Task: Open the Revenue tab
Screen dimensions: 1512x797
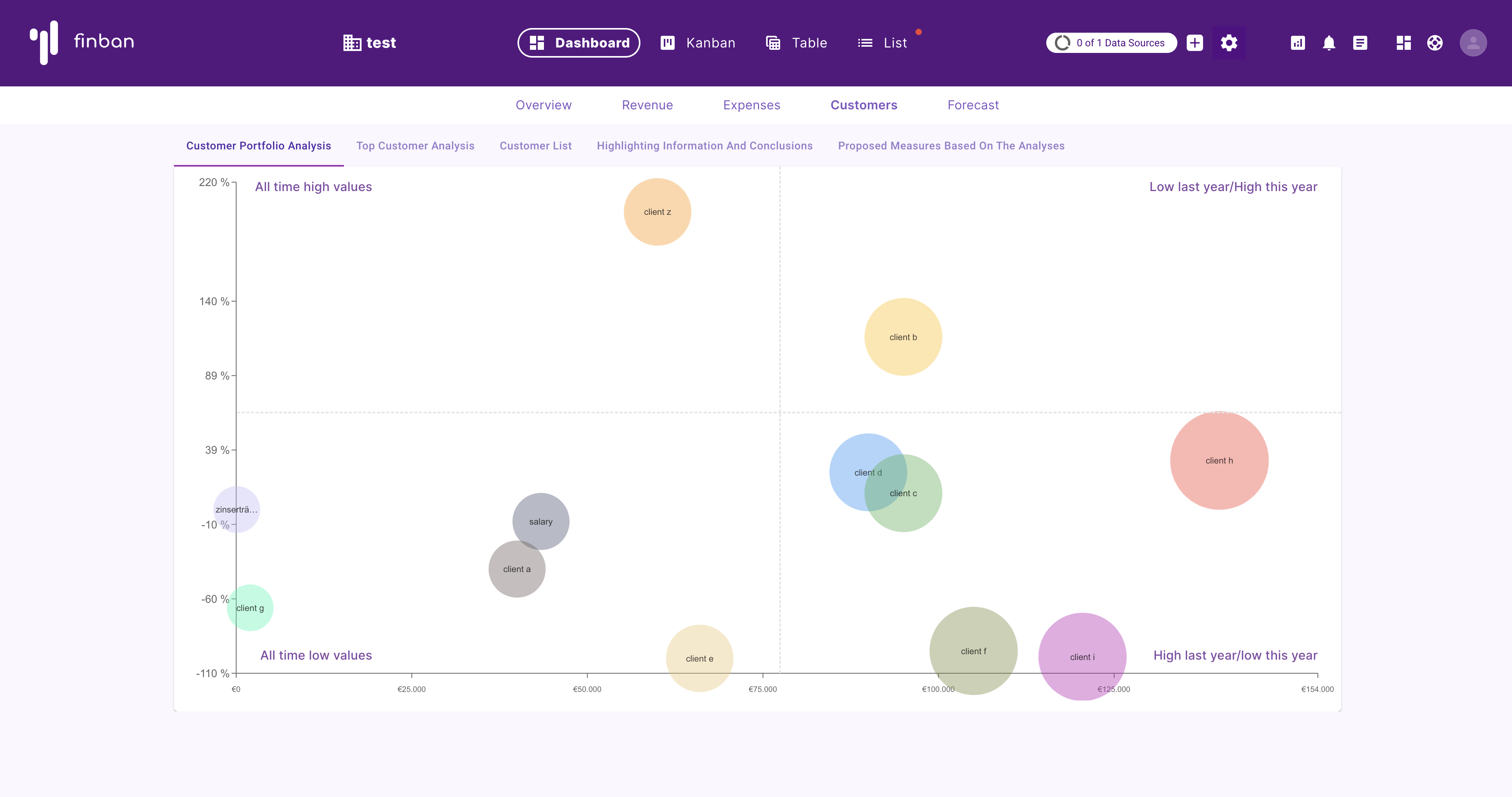Action: coord(647,105)
